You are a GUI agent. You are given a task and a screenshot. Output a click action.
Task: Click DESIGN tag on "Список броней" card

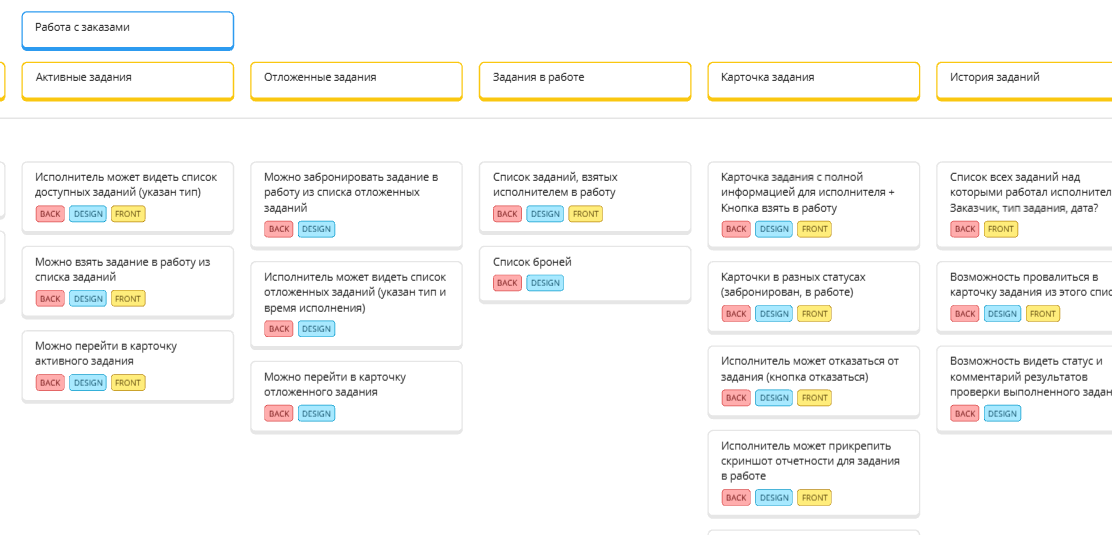point(545,283)
